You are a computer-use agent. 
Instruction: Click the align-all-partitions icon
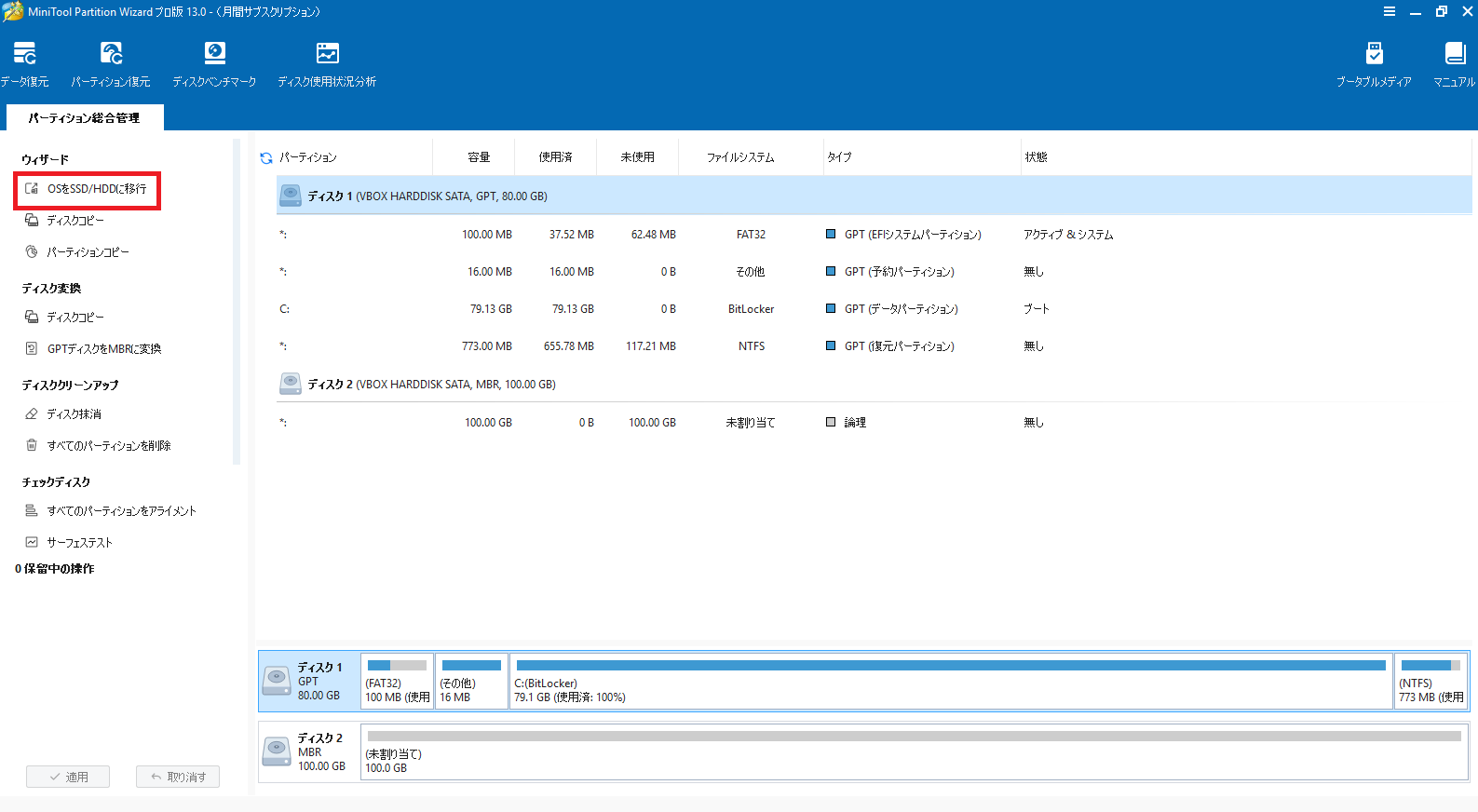click(32, 510)
